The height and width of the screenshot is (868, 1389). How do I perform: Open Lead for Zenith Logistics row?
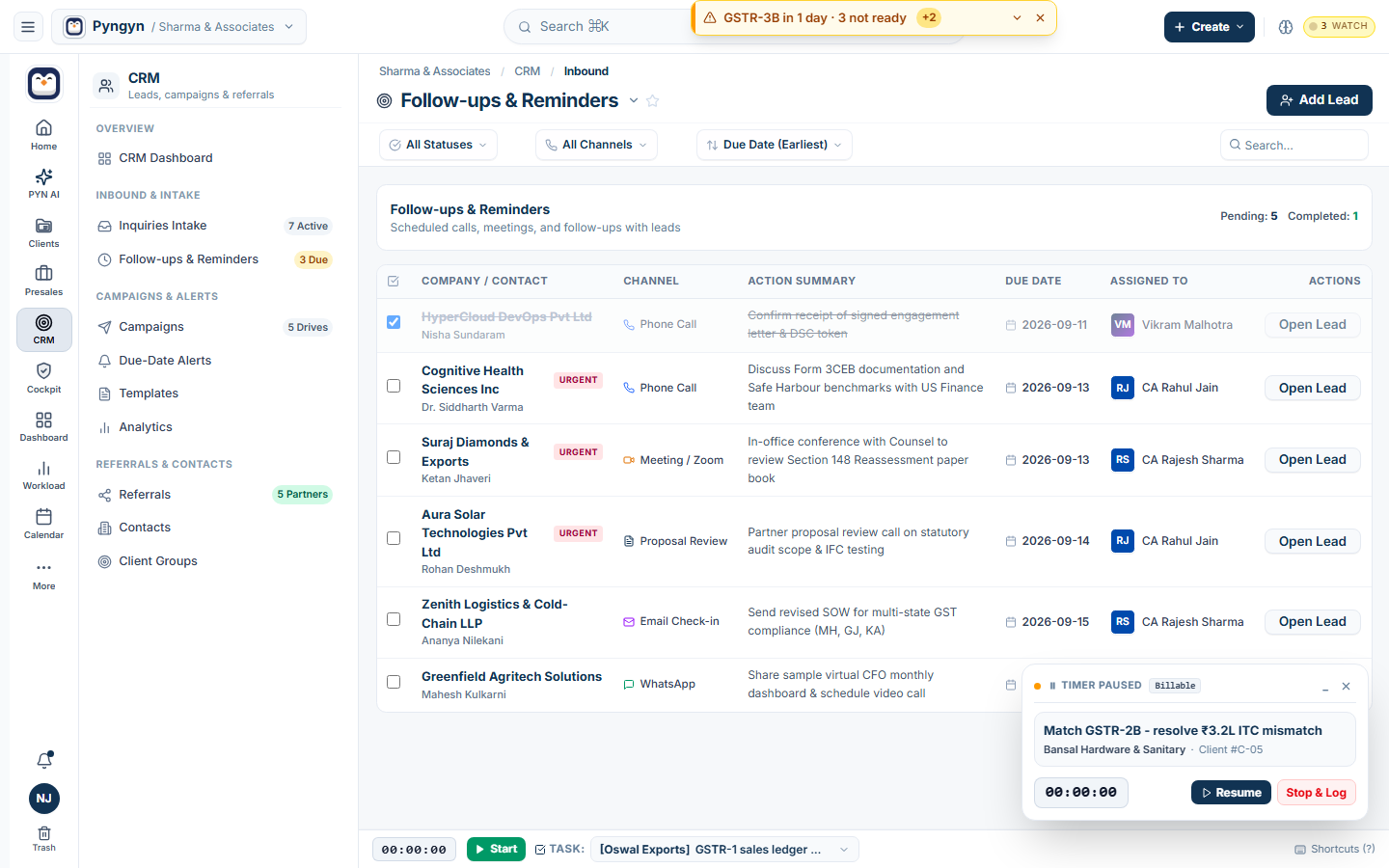[x=1313, y=622]
